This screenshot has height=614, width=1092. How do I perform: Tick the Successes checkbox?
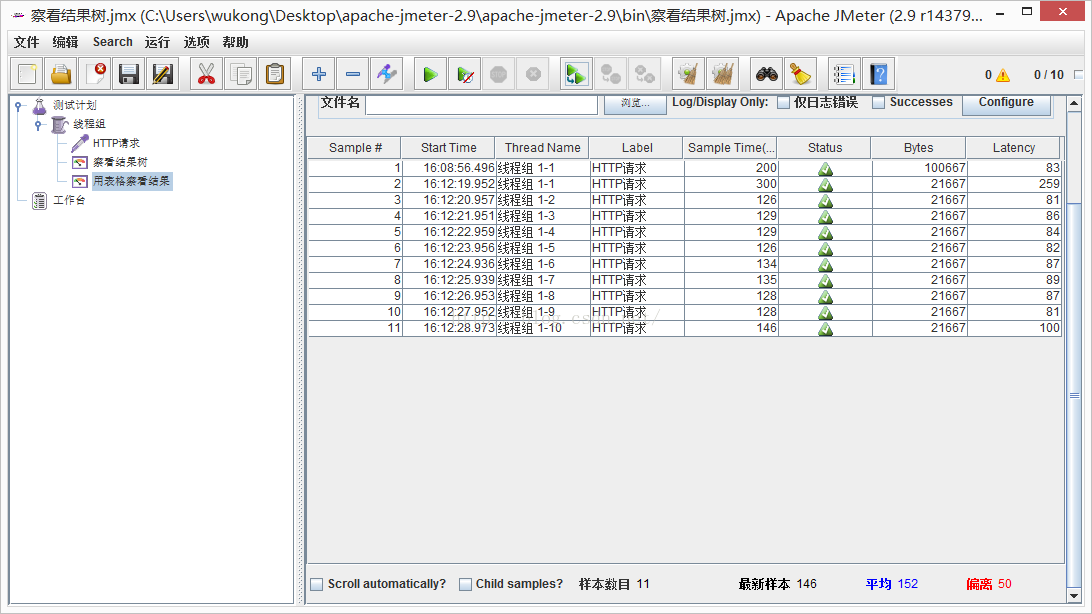point(878,102)
